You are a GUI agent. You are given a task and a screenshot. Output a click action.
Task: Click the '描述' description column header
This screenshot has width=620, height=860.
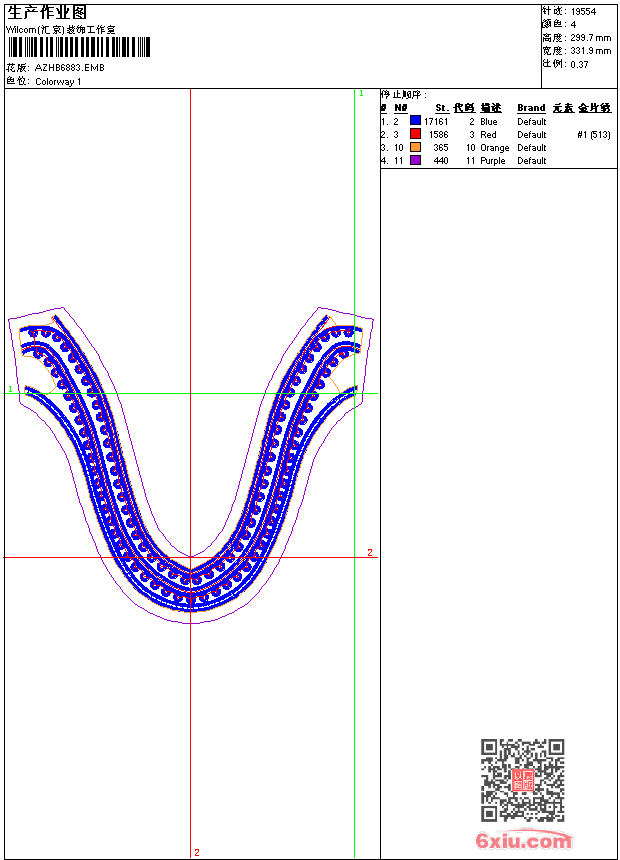click(490, 108)
